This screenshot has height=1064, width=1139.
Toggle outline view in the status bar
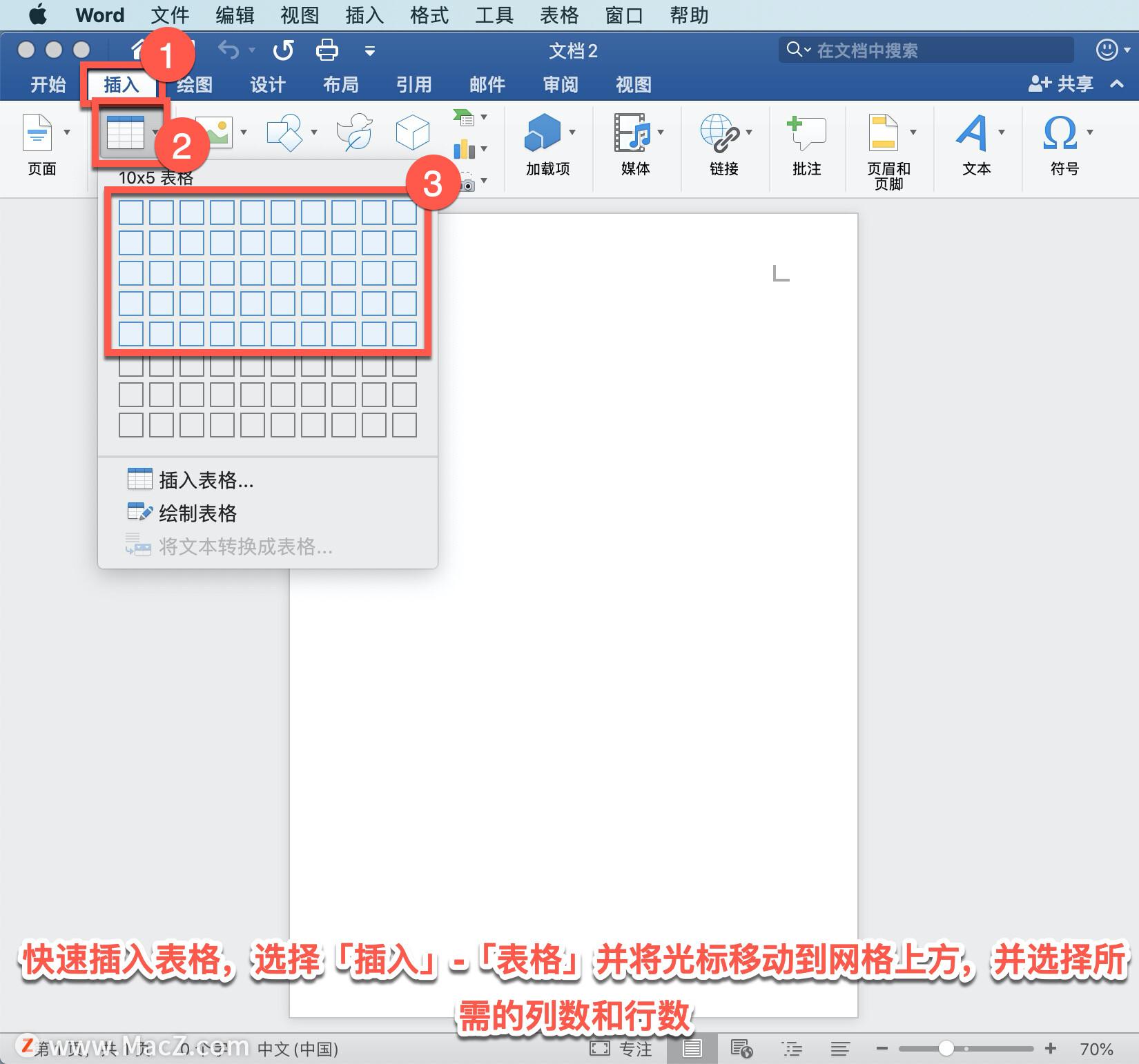tap(791, 1048)
